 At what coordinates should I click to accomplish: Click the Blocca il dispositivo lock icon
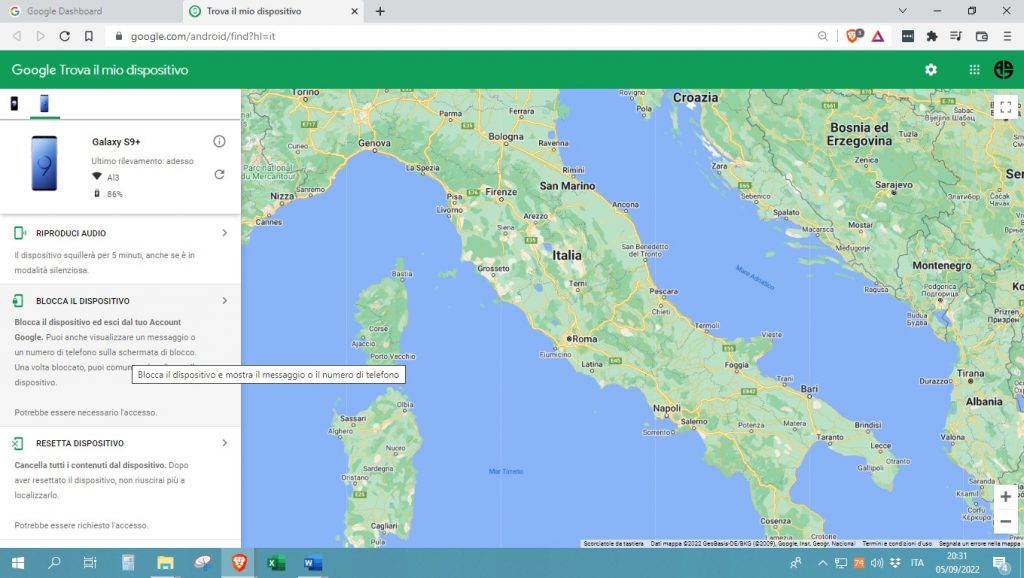(20, 300)
